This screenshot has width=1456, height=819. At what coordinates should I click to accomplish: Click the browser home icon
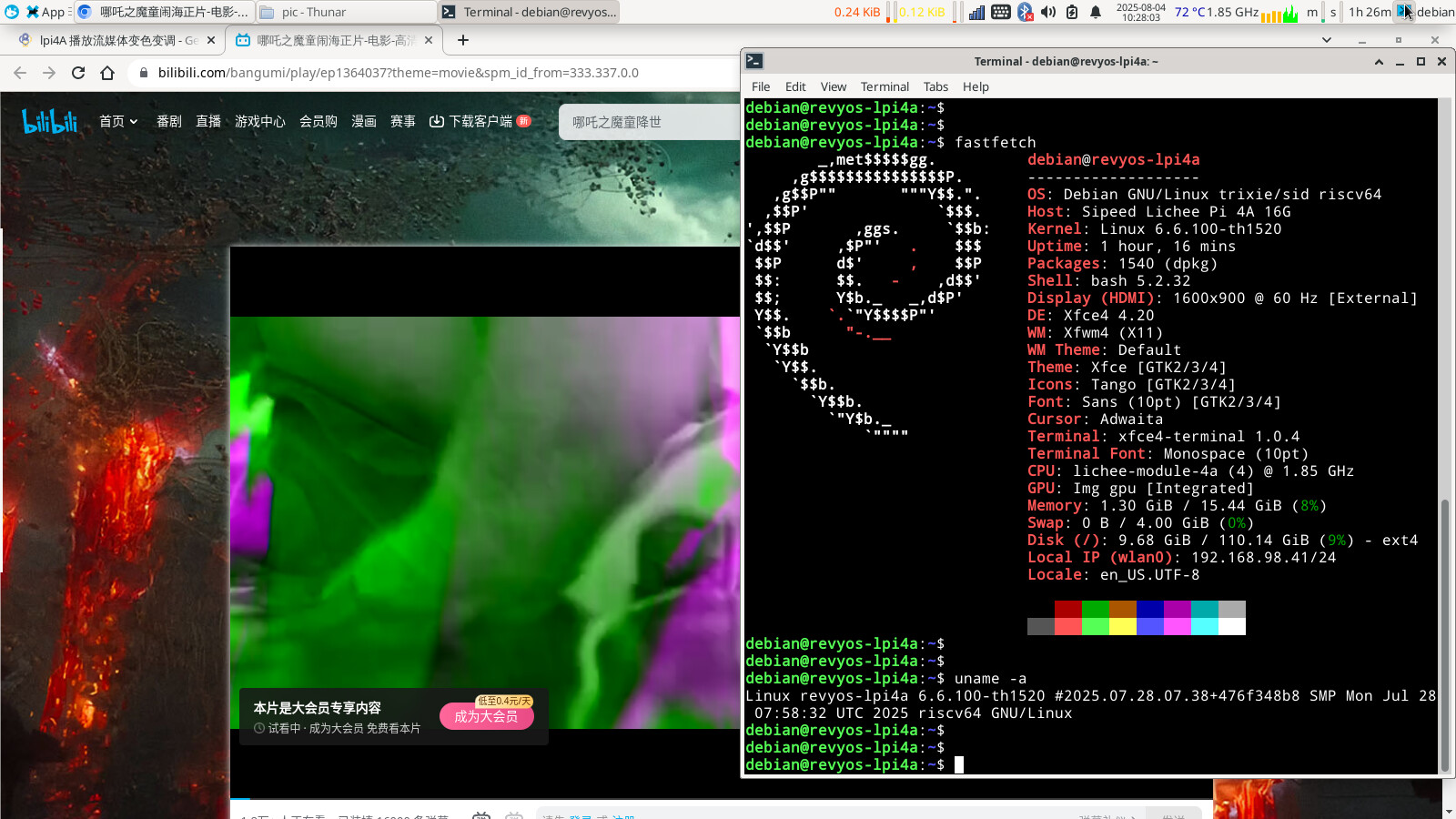point(107,73)
